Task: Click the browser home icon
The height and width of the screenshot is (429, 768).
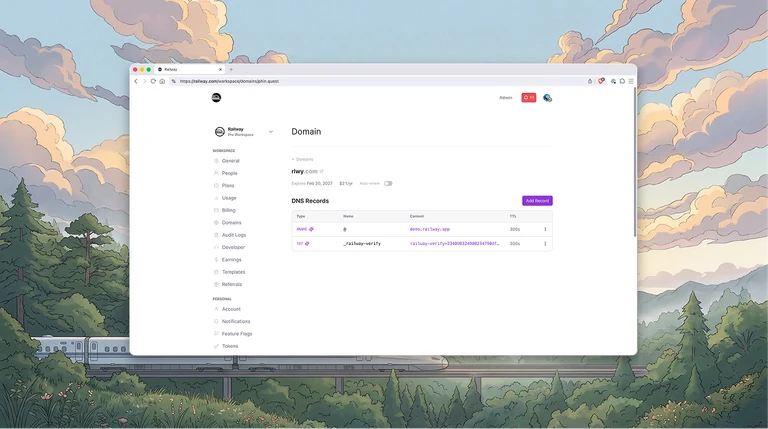Action: (162, 81)
